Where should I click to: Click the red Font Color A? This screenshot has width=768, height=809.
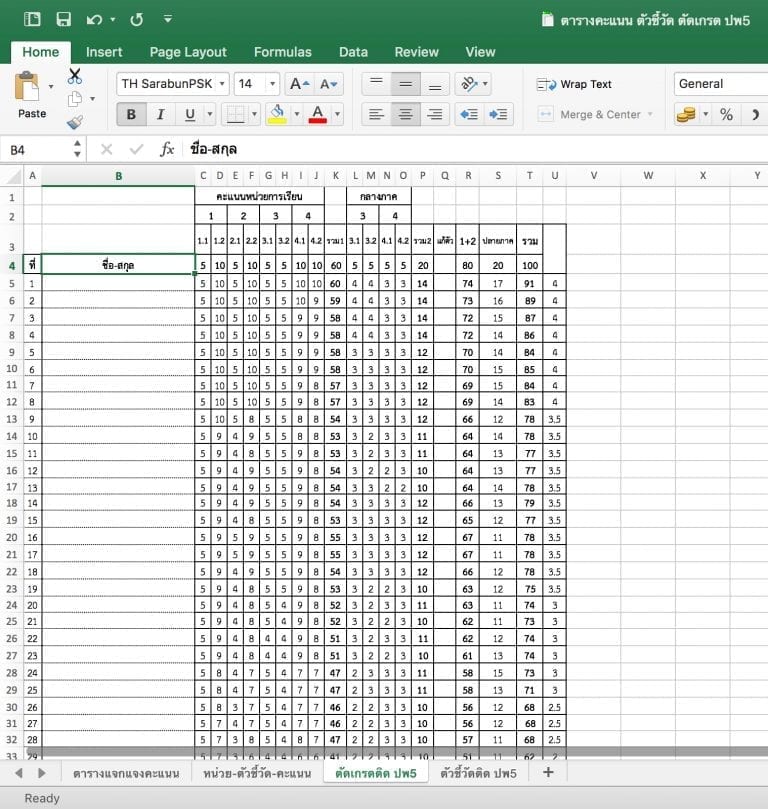pos(318,114)
